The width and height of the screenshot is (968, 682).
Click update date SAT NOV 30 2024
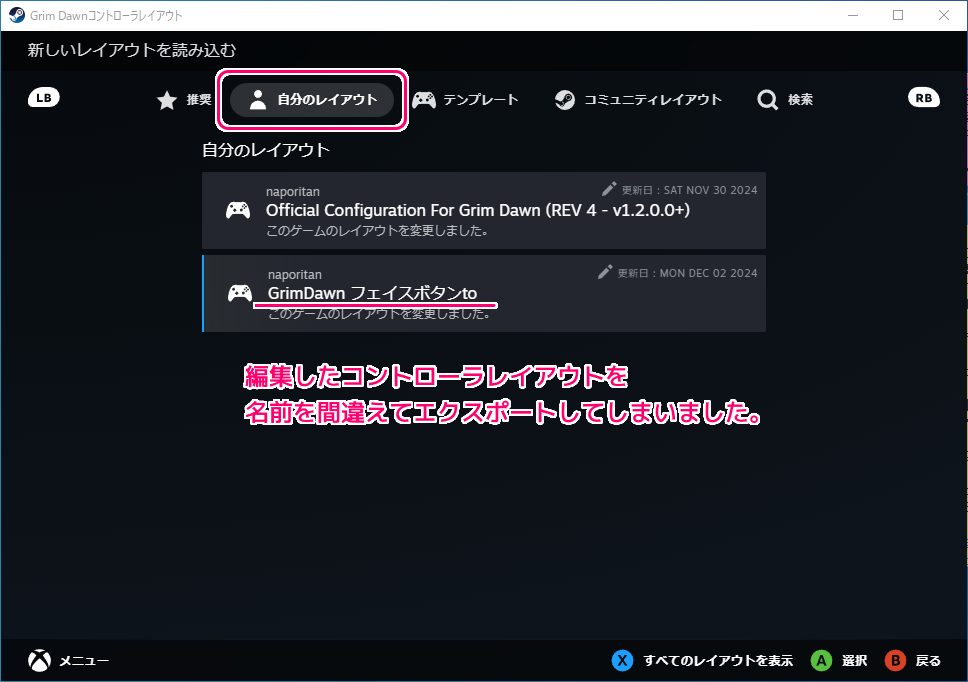pyautogui.click(x=690, y=190)
